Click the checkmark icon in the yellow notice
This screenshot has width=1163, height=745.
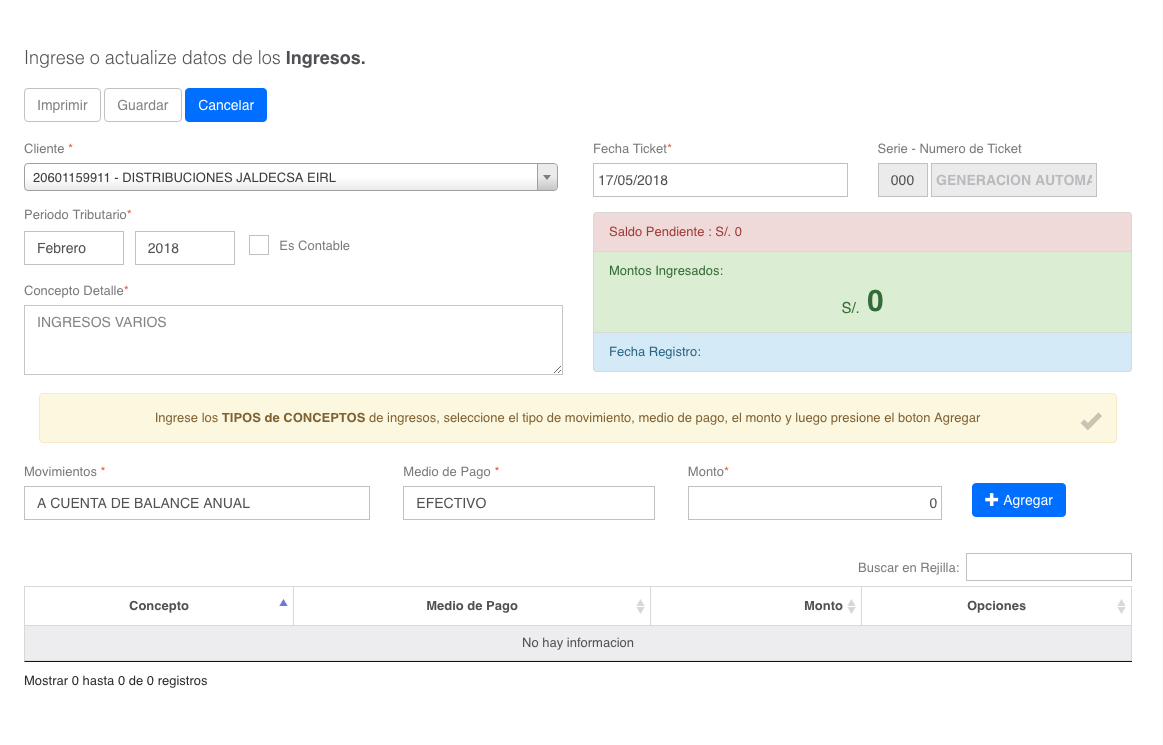coord(1091,422)
